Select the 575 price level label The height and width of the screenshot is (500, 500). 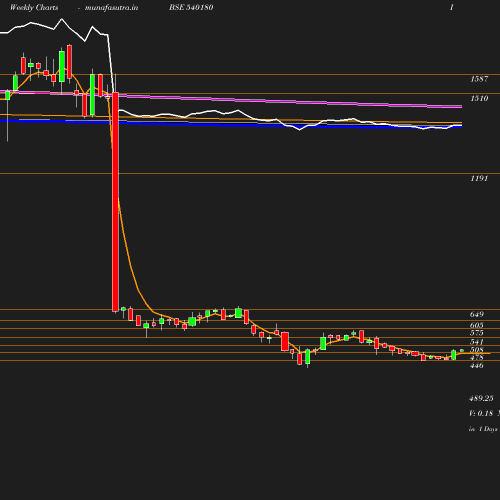pyautogui.click(x=477, y=333)
